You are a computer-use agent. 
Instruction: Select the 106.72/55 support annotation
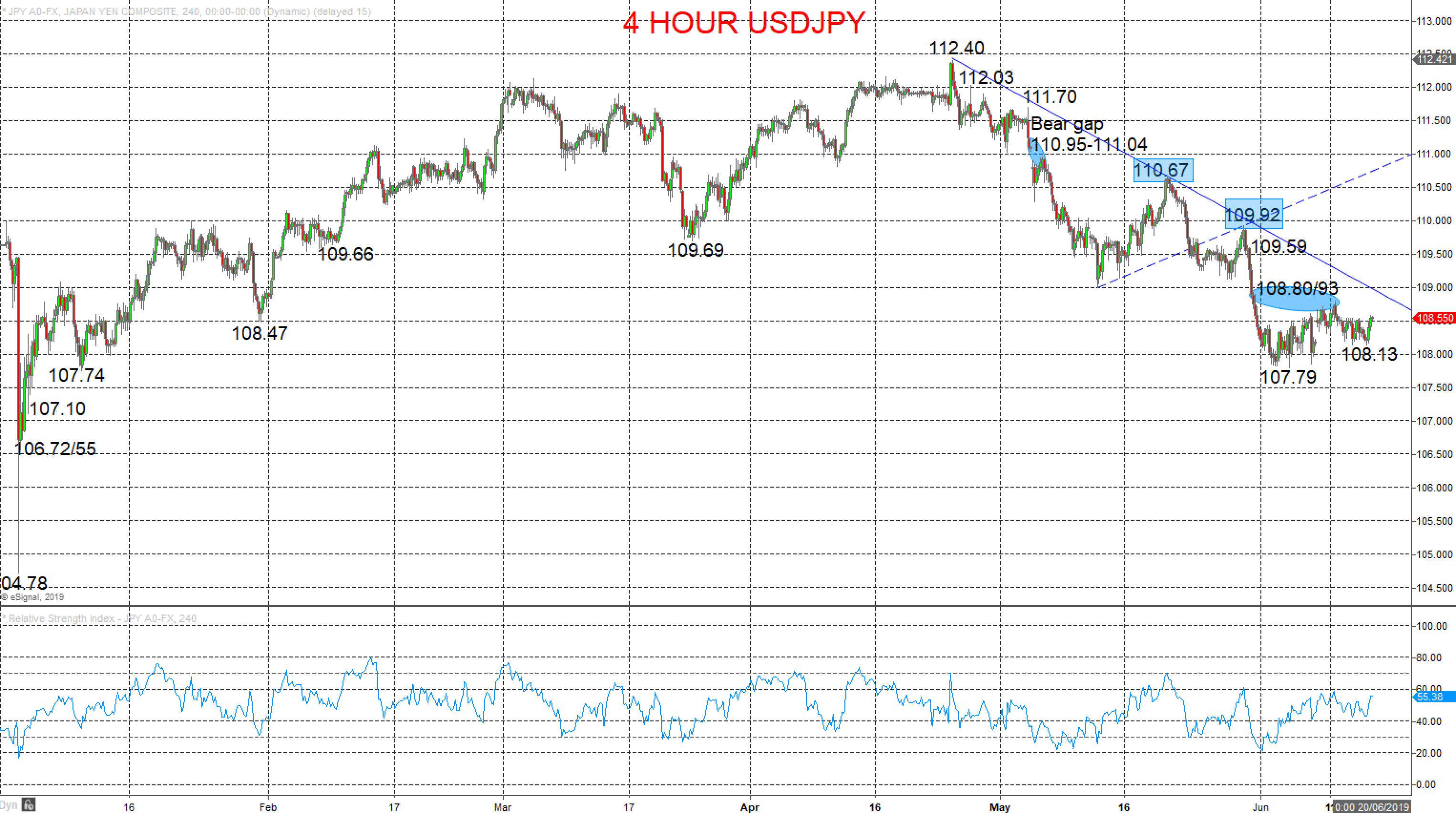click(55, 449)
